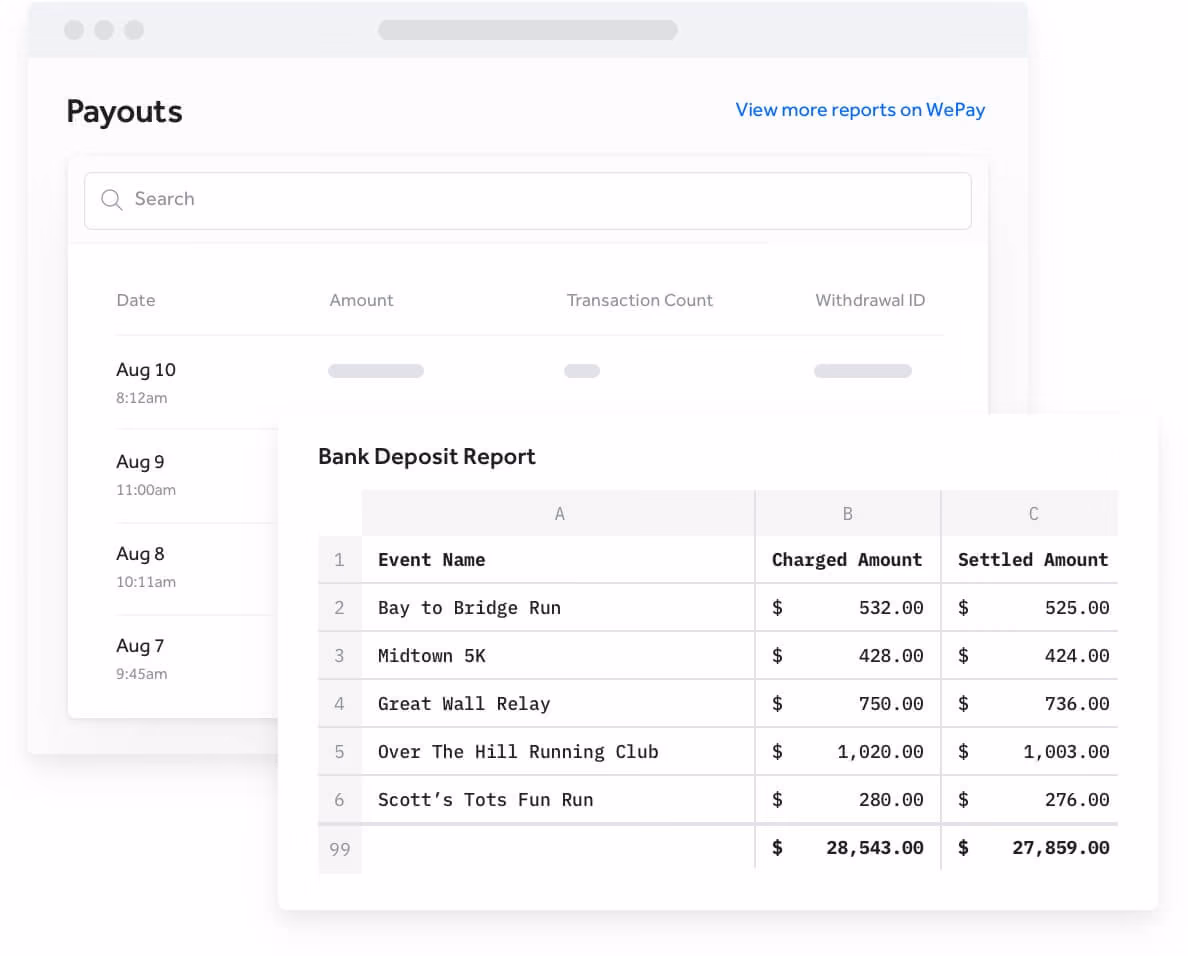The width and height of the screenshot is (1188, 956).
Task: Click the Withdrawal ID column header
Action: [x=870, y=300]
